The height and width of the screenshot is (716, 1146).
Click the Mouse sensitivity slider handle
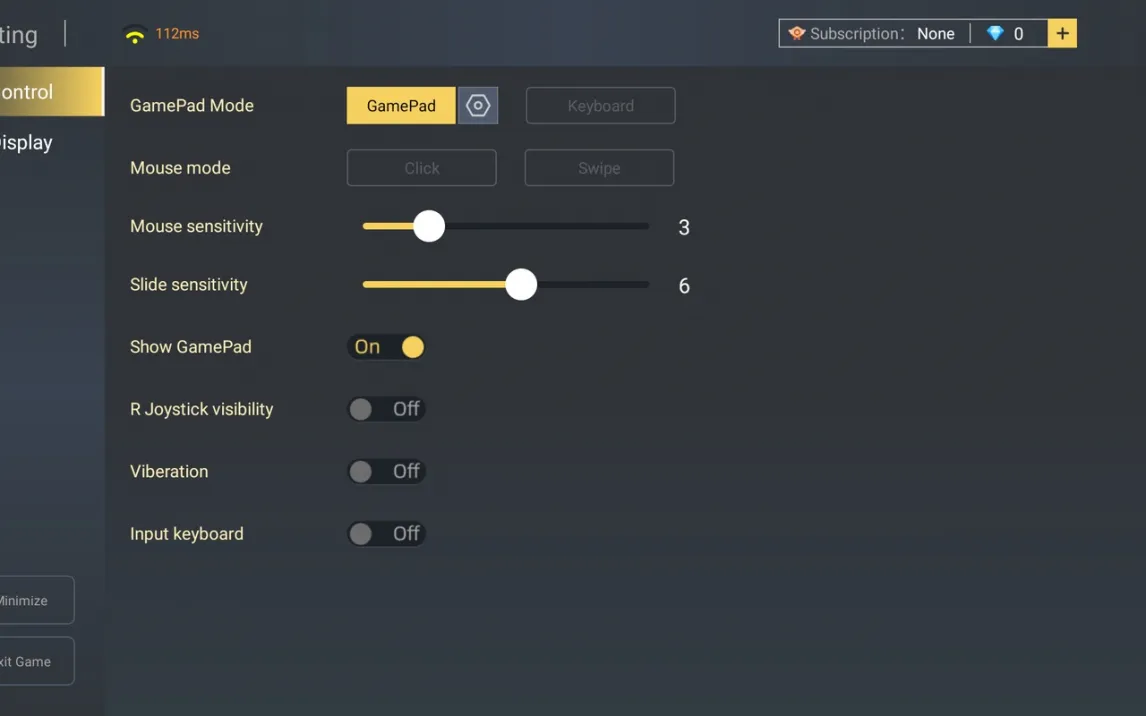click(x=429, y=226)
